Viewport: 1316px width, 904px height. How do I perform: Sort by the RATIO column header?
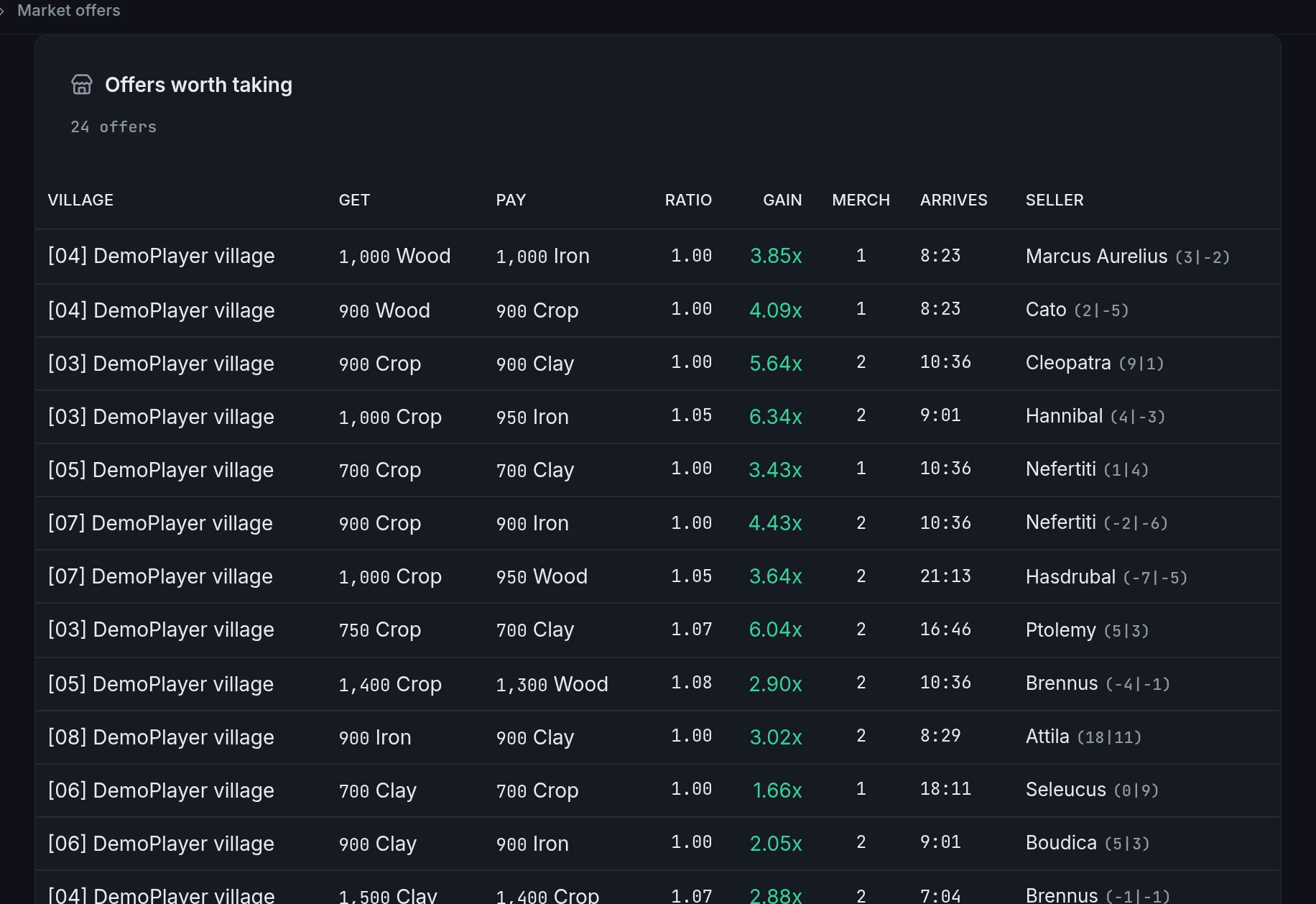[x=688, y=200]
